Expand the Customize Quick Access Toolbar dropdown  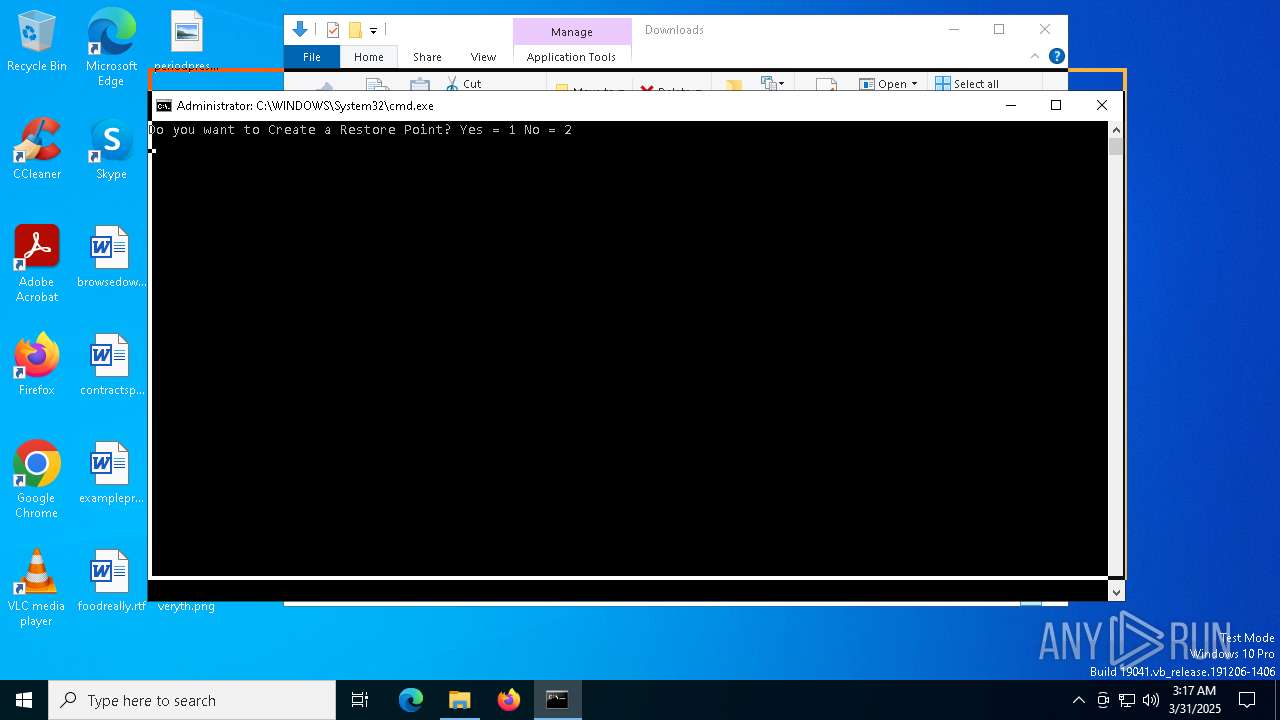[x=373, y=31]
